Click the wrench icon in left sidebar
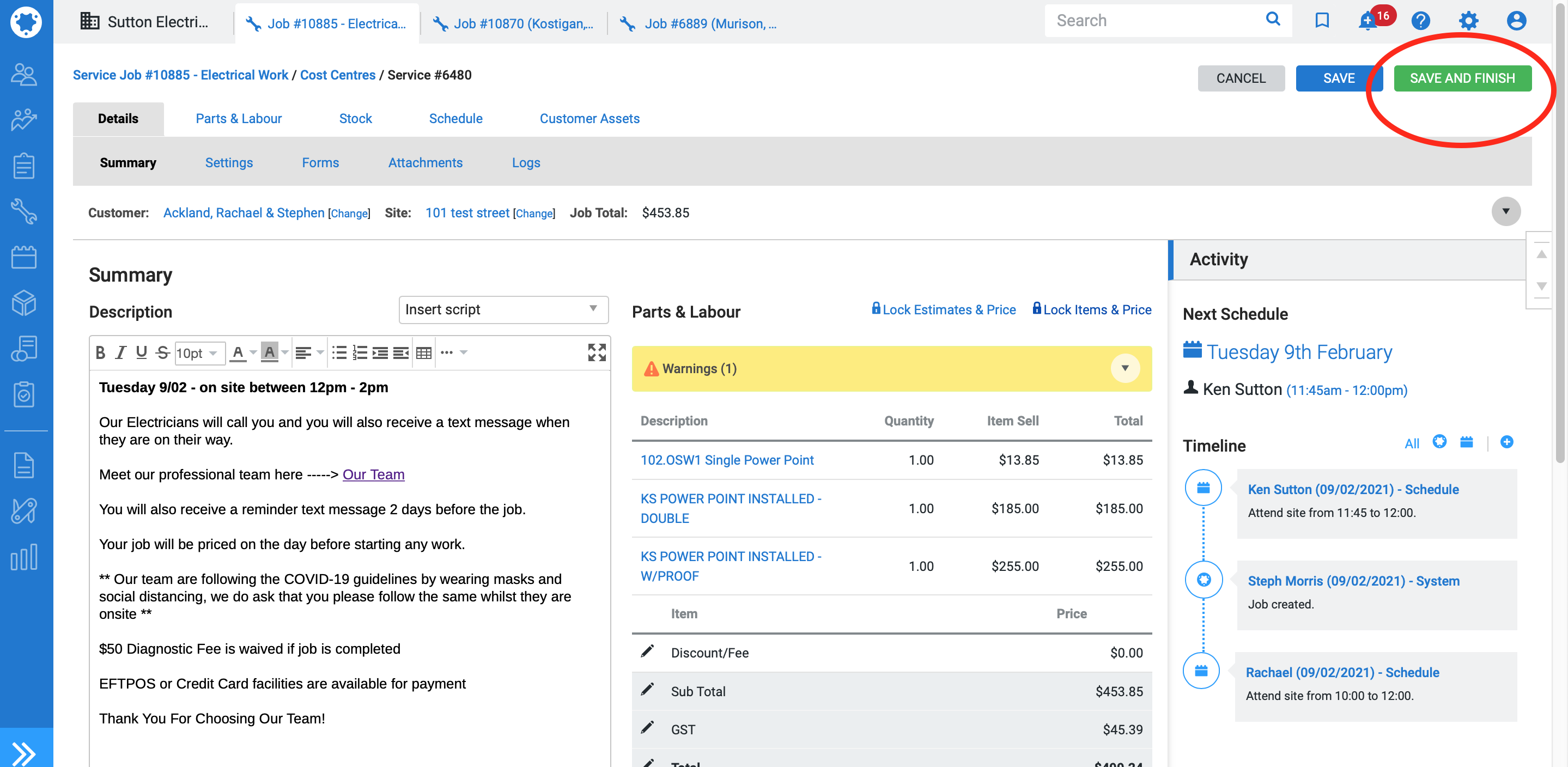 (x=24, y=211)
